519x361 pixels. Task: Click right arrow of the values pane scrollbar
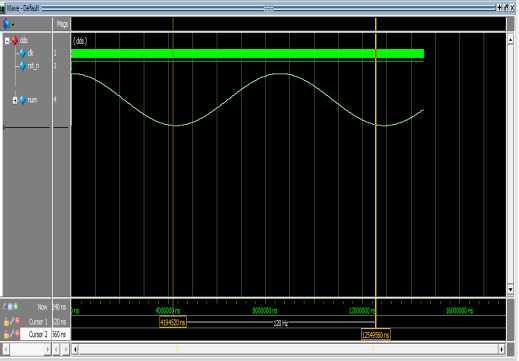pyautogui.click(x=66, y=349)
